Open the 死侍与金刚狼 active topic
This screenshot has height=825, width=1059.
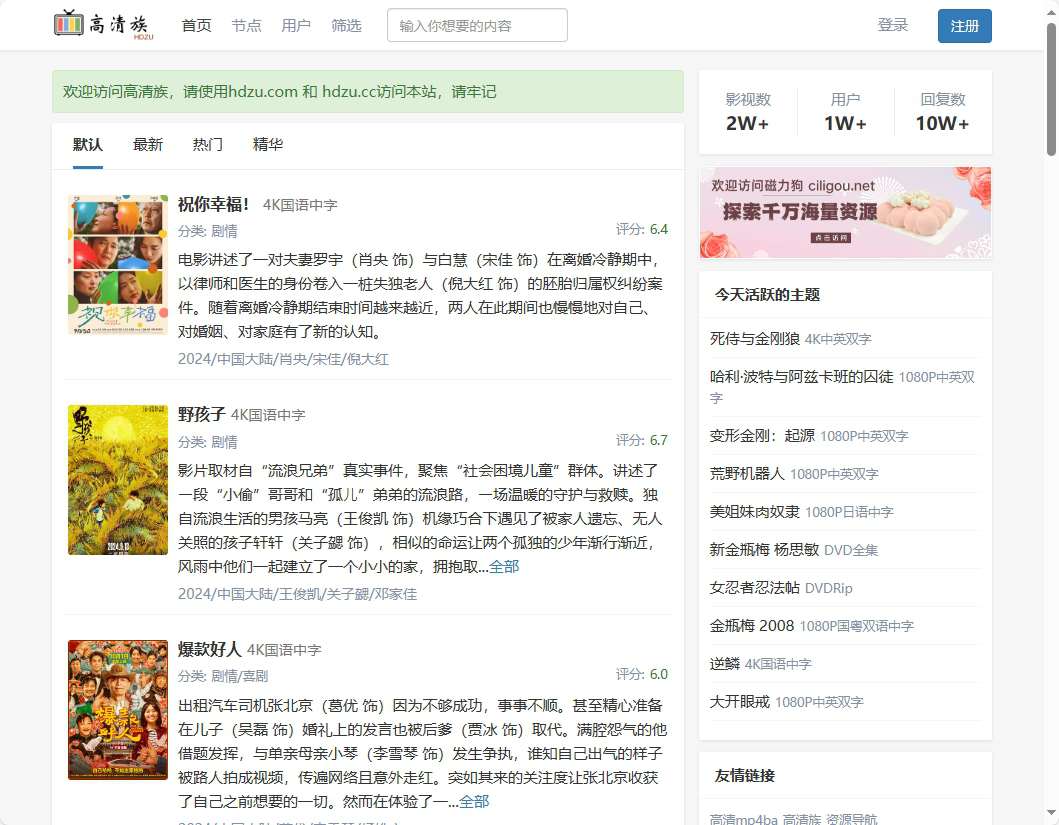click(755, 338)
